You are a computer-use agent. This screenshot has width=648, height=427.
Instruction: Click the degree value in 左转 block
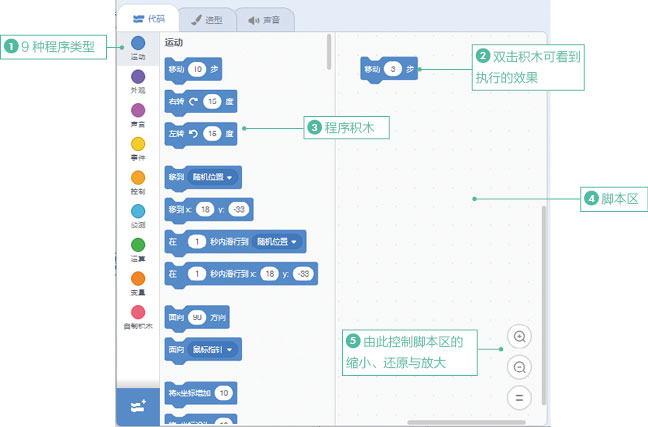click(212, 134)
